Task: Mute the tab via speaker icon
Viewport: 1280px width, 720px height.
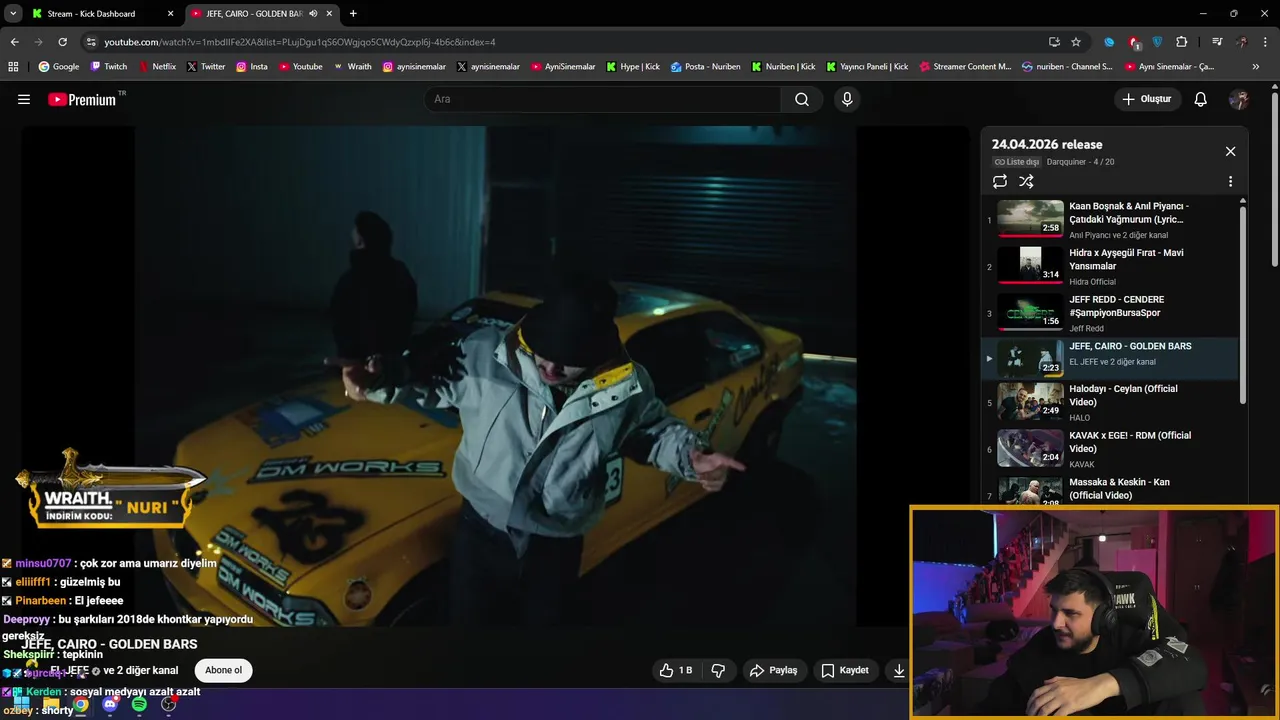Action: 313,13
